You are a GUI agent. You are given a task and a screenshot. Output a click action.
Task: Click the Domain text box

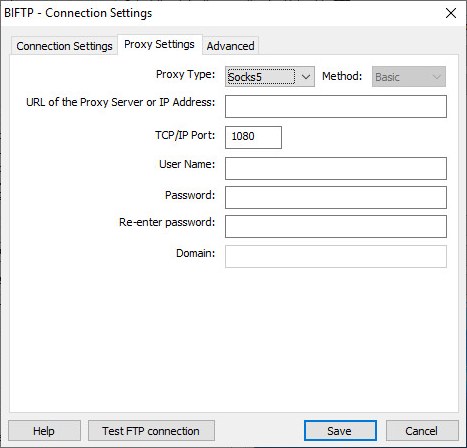pyautogui.click(x=336, y=256)
